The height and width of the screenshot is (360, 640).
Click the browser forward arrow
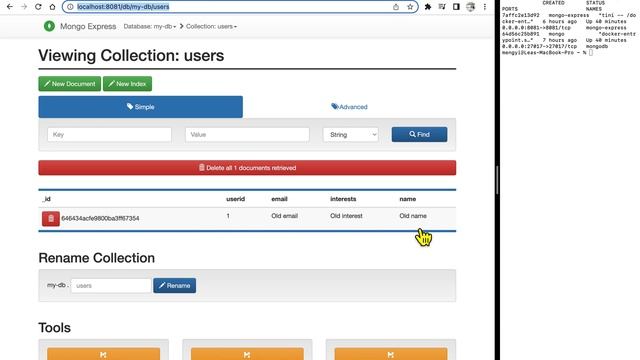[24, 7]
